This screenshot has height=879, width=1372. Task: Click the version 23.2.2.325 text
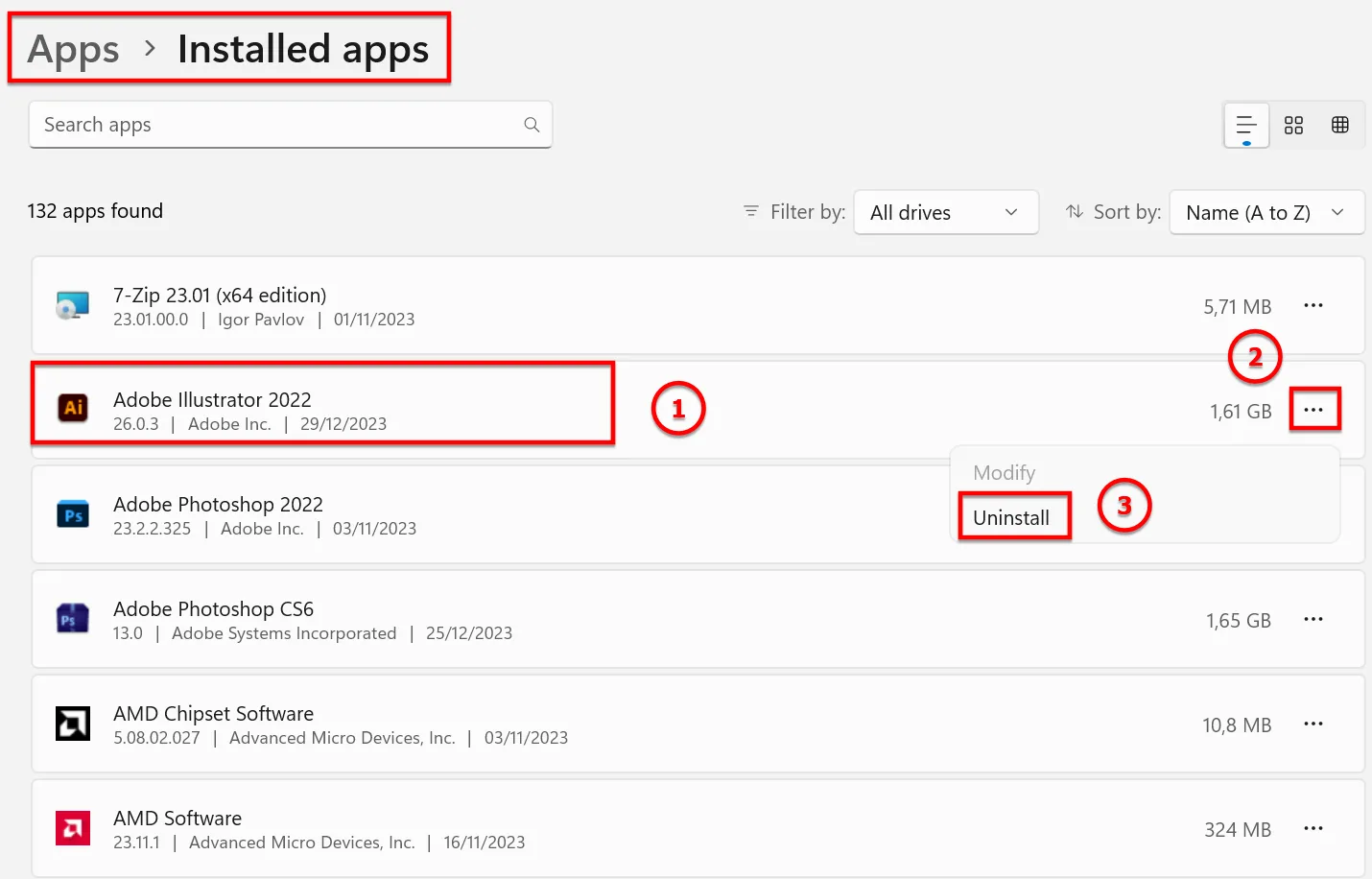152,529
